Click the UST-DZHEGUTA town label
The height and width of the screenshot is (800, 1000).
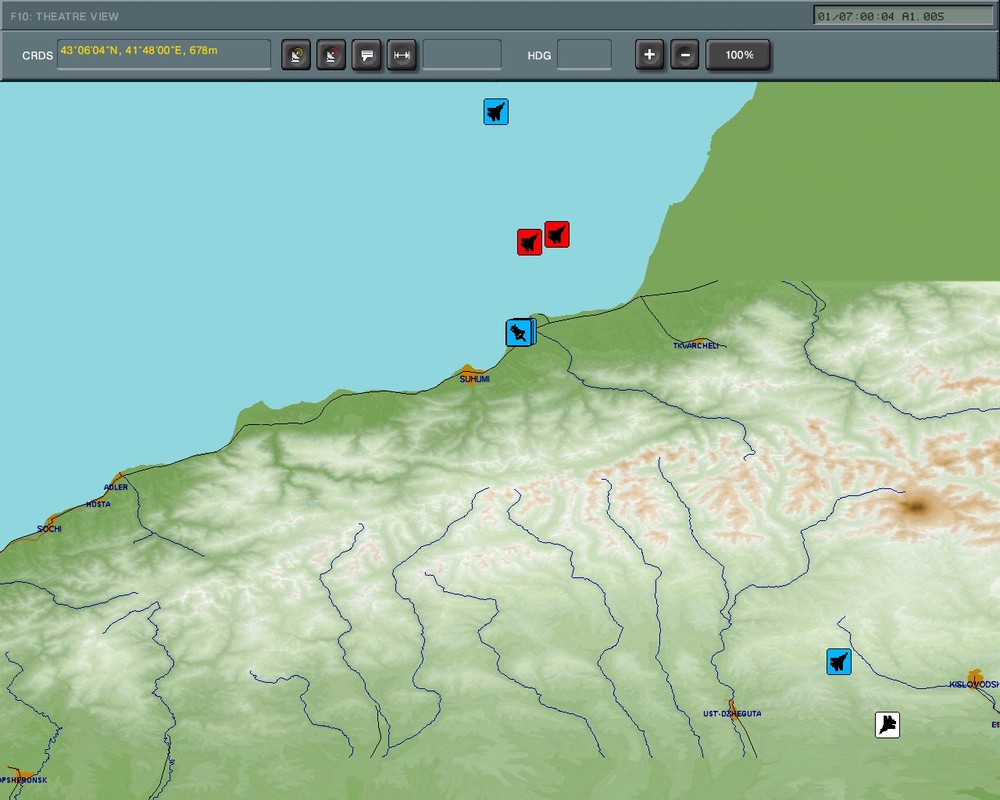(732, 714)
